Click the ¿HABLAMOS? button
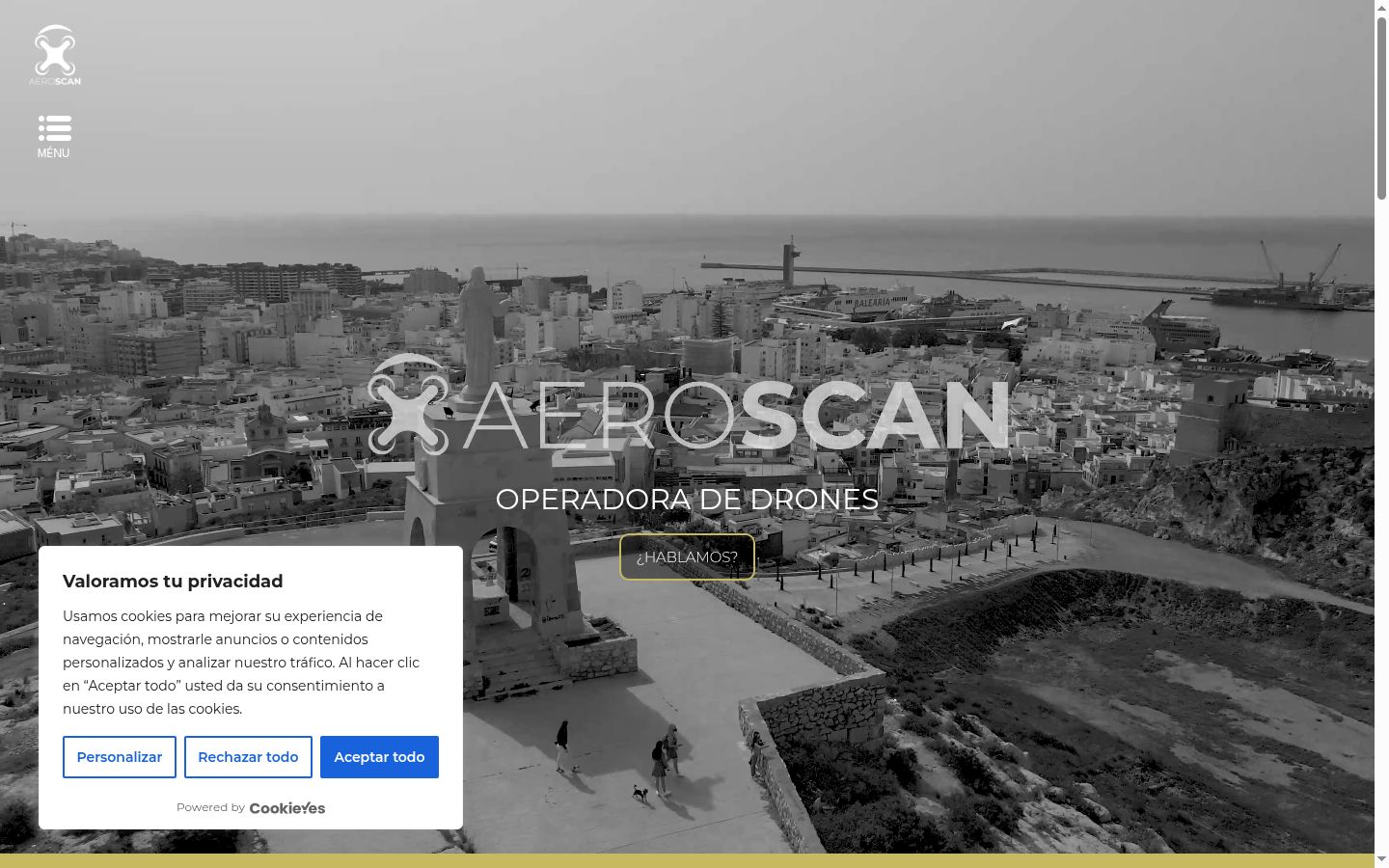The width and height of the screenshot is (1389, 868). pyautogui.click(x=687, y=556)
